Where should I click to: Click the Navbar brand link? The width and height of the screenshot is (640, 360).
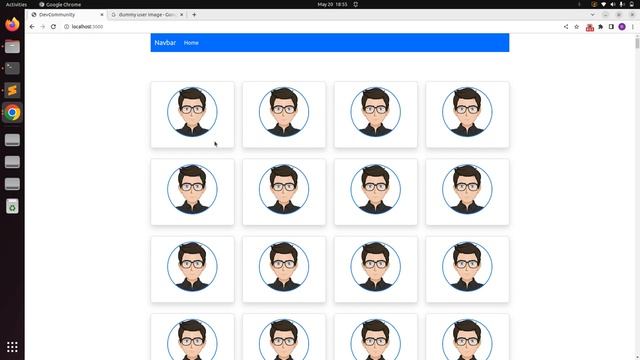(165, 42)
